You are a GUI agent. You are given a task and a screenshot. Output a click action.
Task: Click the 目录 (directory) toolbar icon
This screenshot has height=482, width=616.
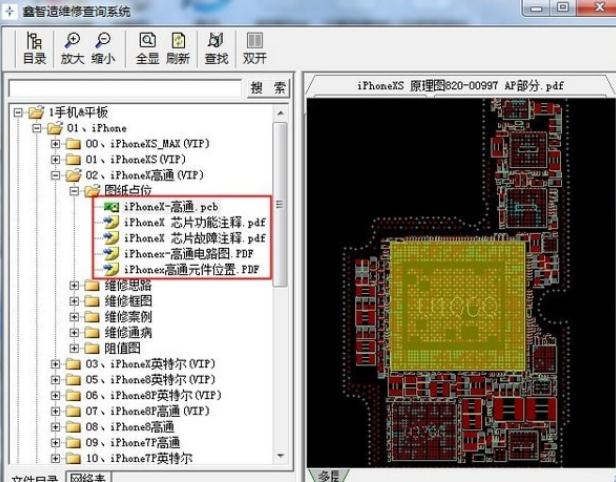tap(34, 48)
